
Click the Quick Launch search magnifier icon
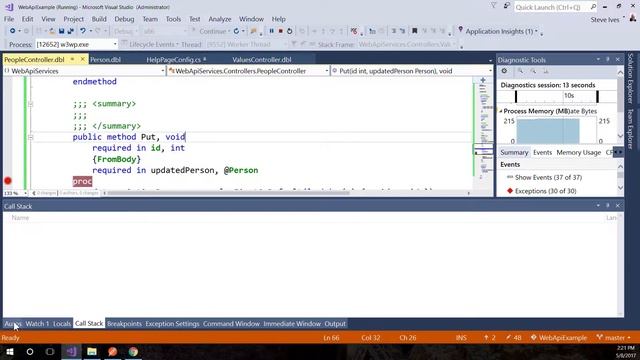(593, 7)
